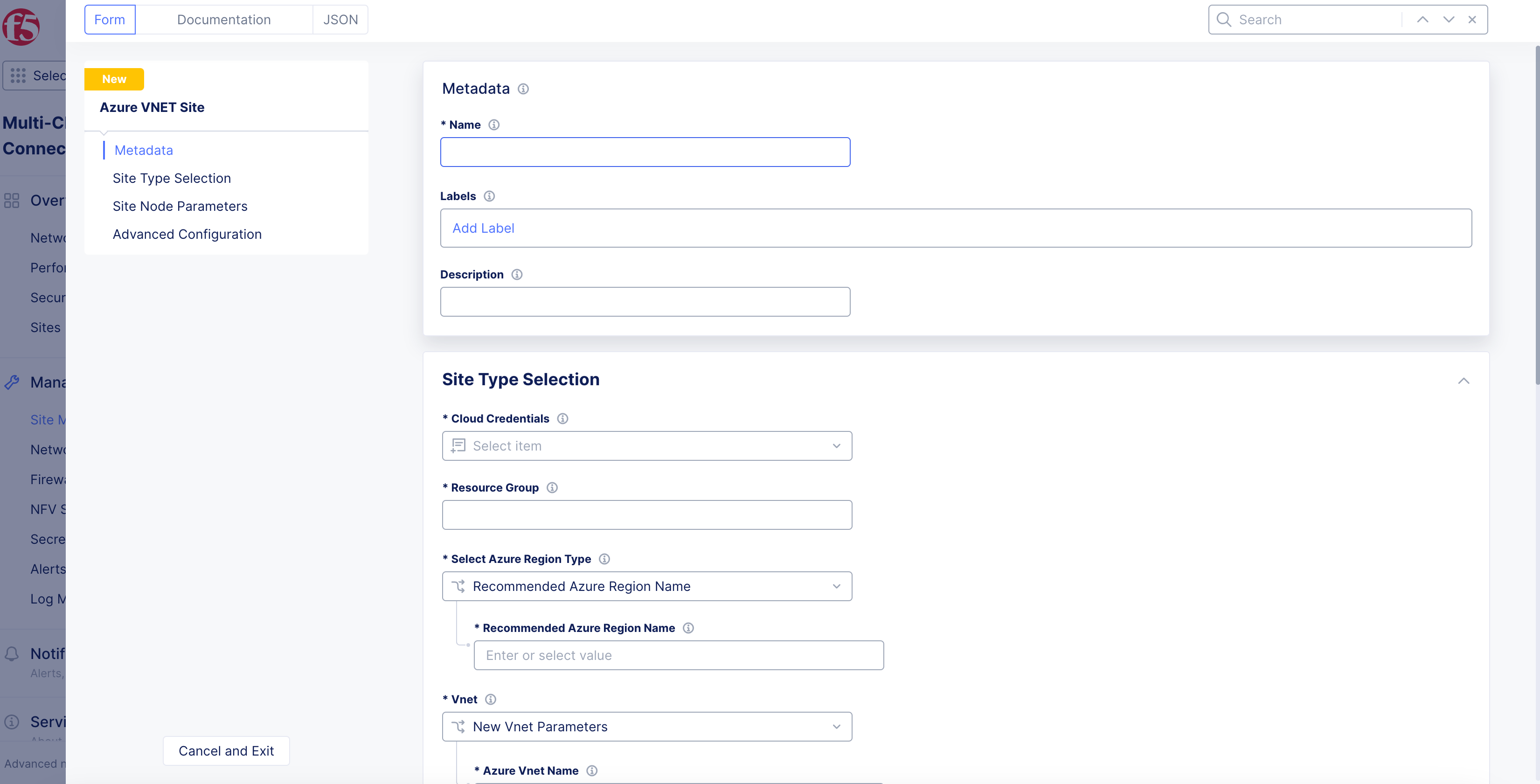Click the Notifications bell icon
The width and height of the screenshot is (1540, 784).
click(12, 653)
